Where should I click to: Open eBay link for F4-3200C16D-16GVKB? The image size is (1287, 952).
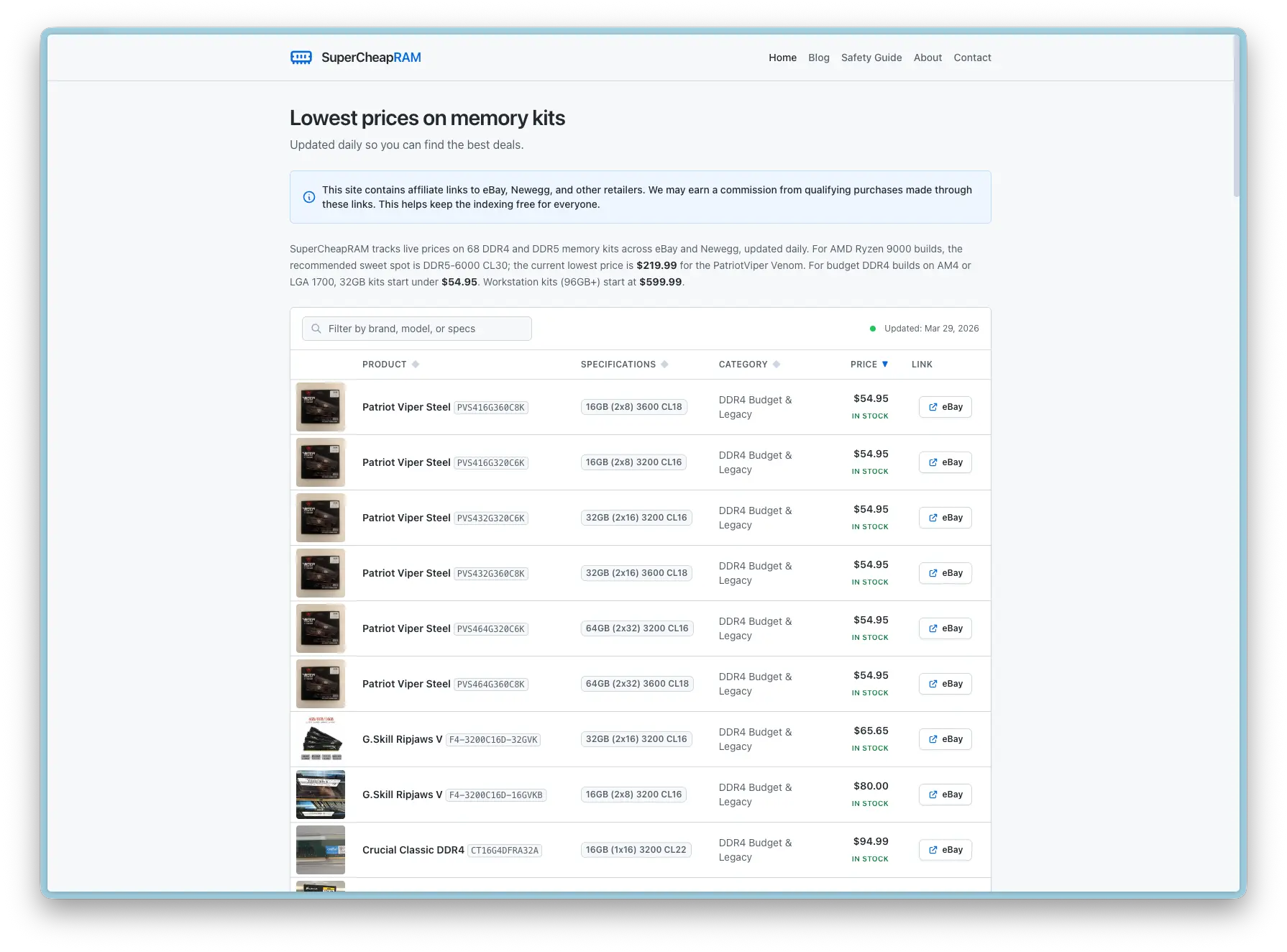coord(945,795)
